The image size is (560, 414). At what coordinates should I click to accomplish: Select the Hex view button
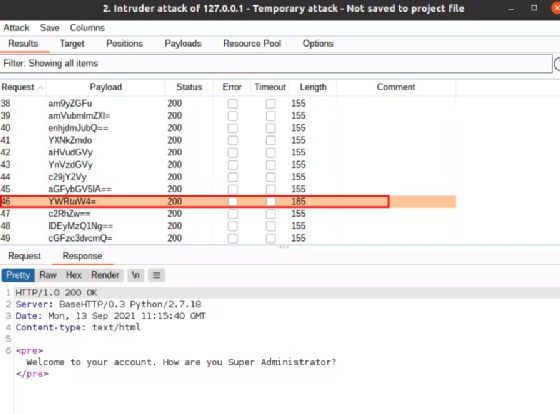tap(74, 275)
